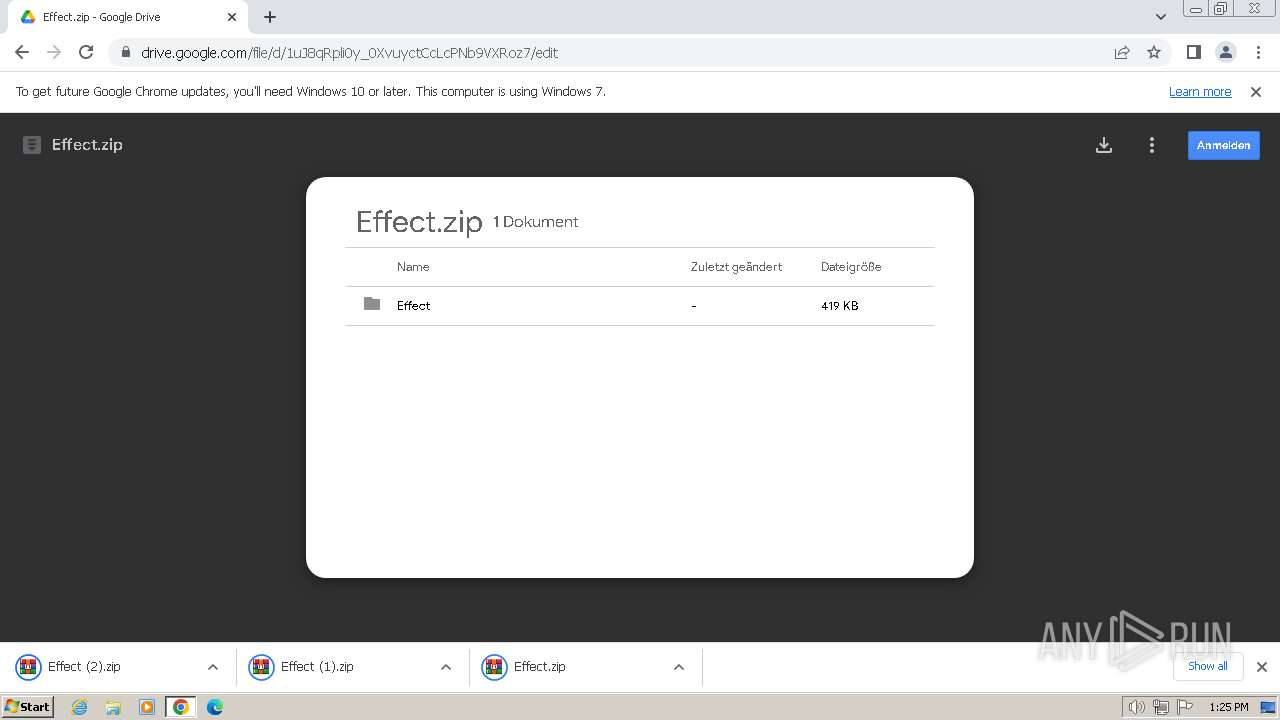Click the 1:25 PM system clock
The height and width of the screenshot is (720, 1280).
[x=1229, y=707]
